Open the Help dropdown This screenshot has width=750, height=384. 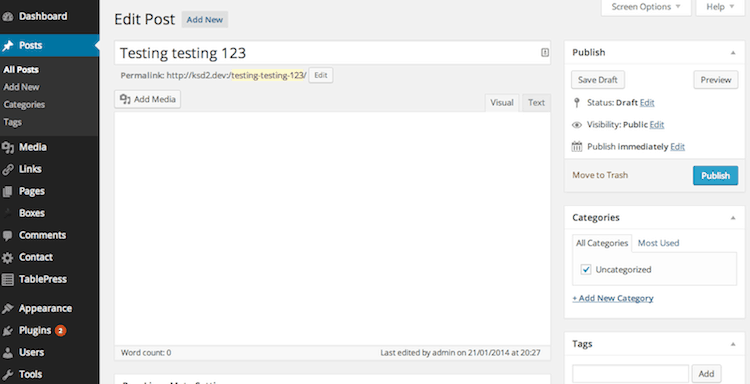click(x=720, y=7)
